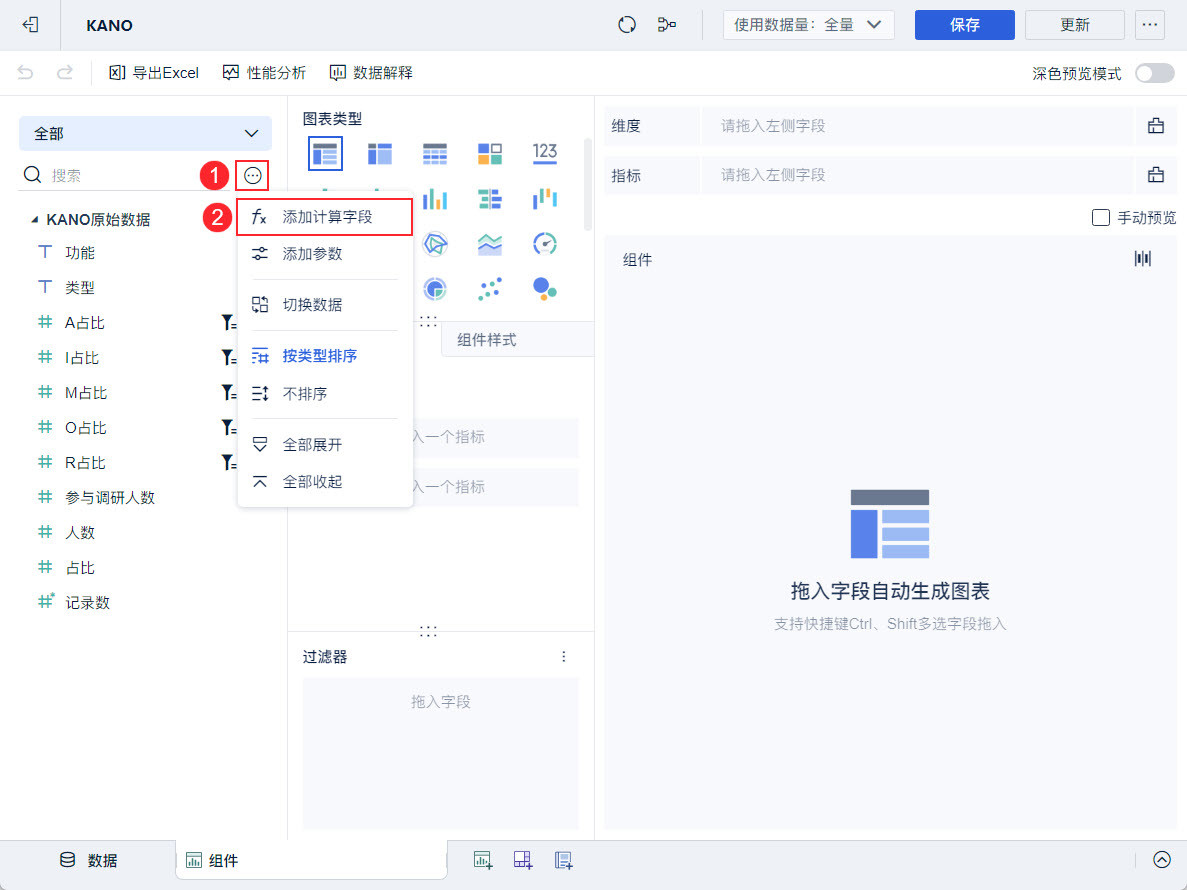The width and height of the screenshot is (1187, 890).
Task: Collapse the KANO原始数据 tree node
Action: point(34,219)
